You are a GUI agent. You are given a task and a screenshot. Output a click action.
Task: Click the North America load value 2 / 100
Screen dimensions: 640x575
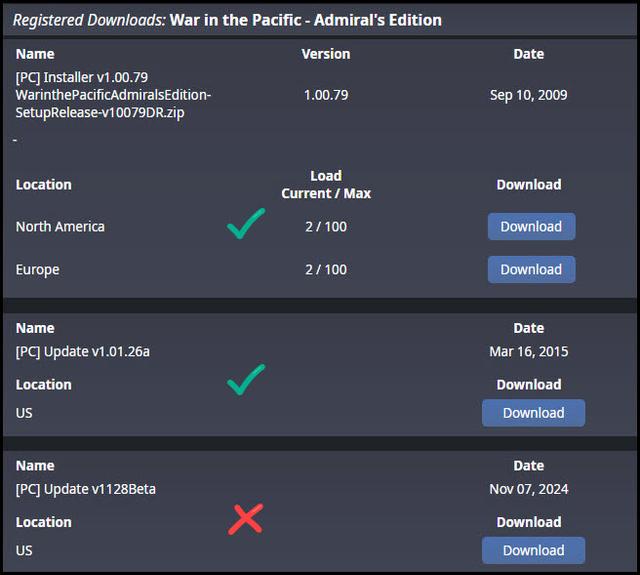click(326, 226)
